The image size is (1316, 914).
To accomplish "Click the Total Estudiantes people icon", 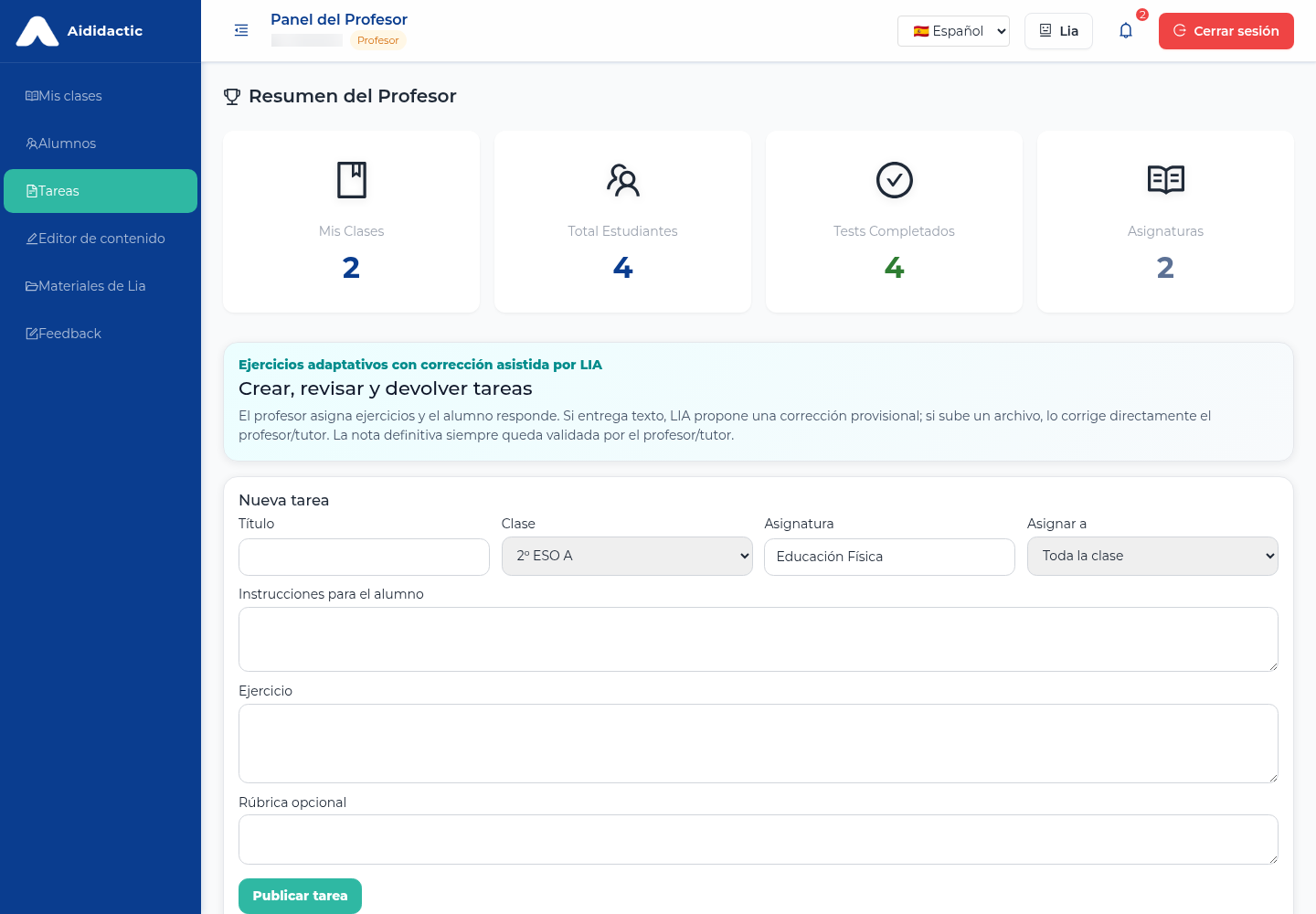I will pyautogui.click(x=623, y=180).
